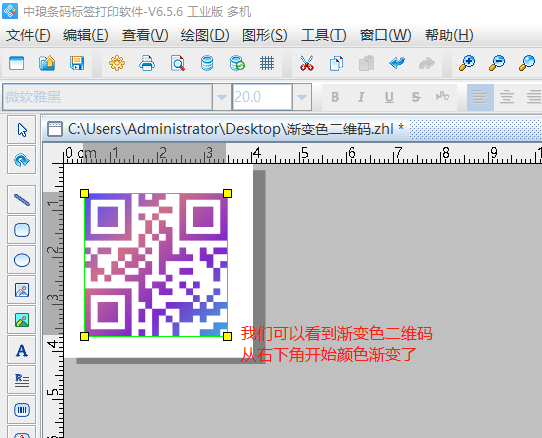The height and width of the screenshot is (438, 542).
Task: Paste from clipboard
Action: coord(366,63)
